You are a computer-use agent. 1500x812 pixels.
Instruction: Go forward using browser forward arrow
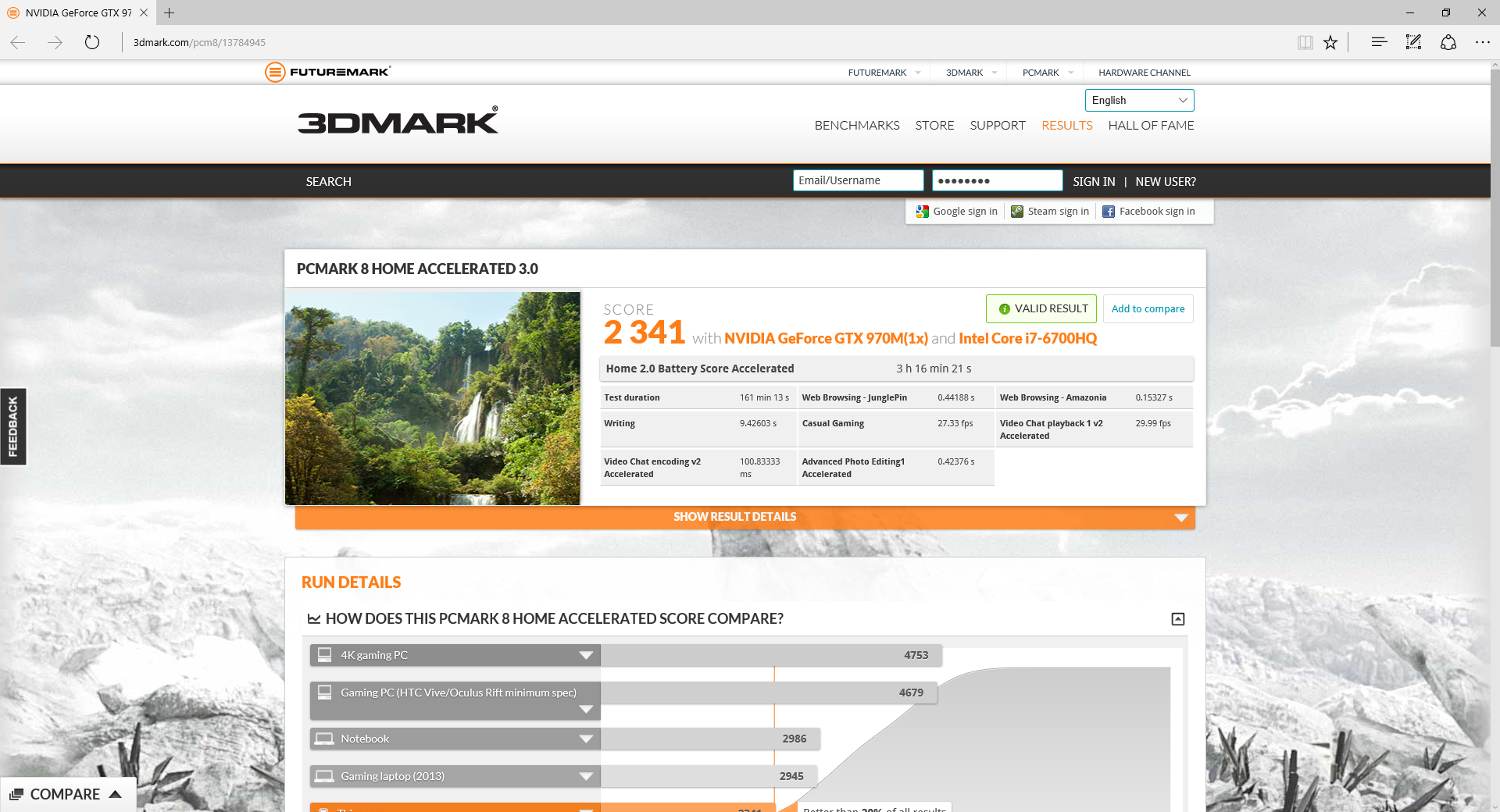click(x=55, y=42)
